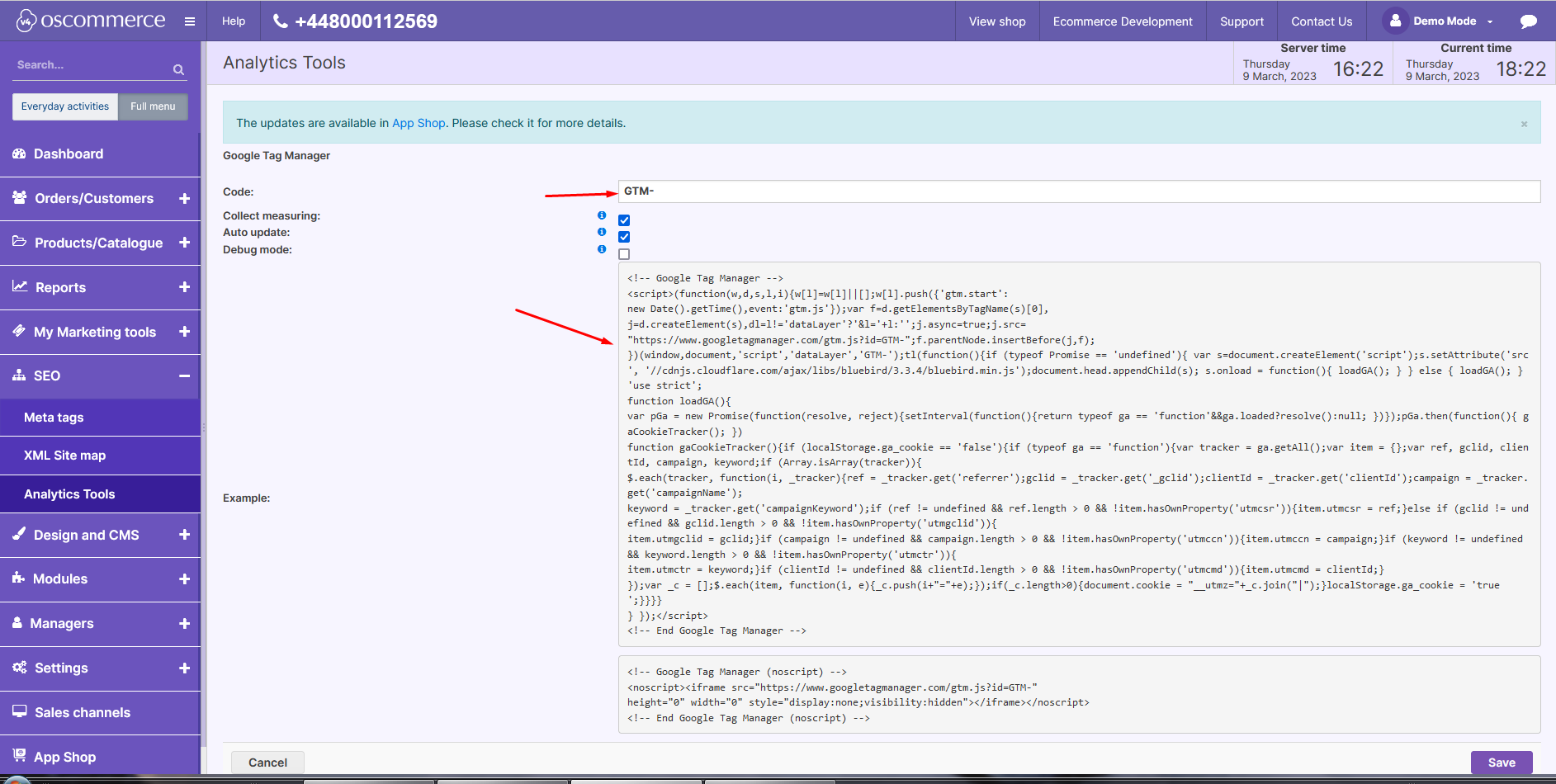Click the phone icon beside the number
The width and height of the screenshot is (1556, 784).
tap(281, 21)
